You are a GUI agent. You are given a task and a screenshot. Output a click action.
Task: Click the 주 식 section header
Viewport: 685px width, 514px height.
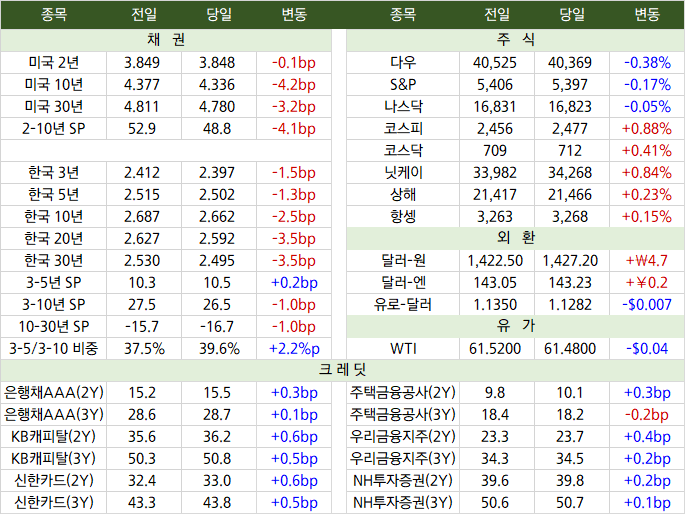pos(515,40)
